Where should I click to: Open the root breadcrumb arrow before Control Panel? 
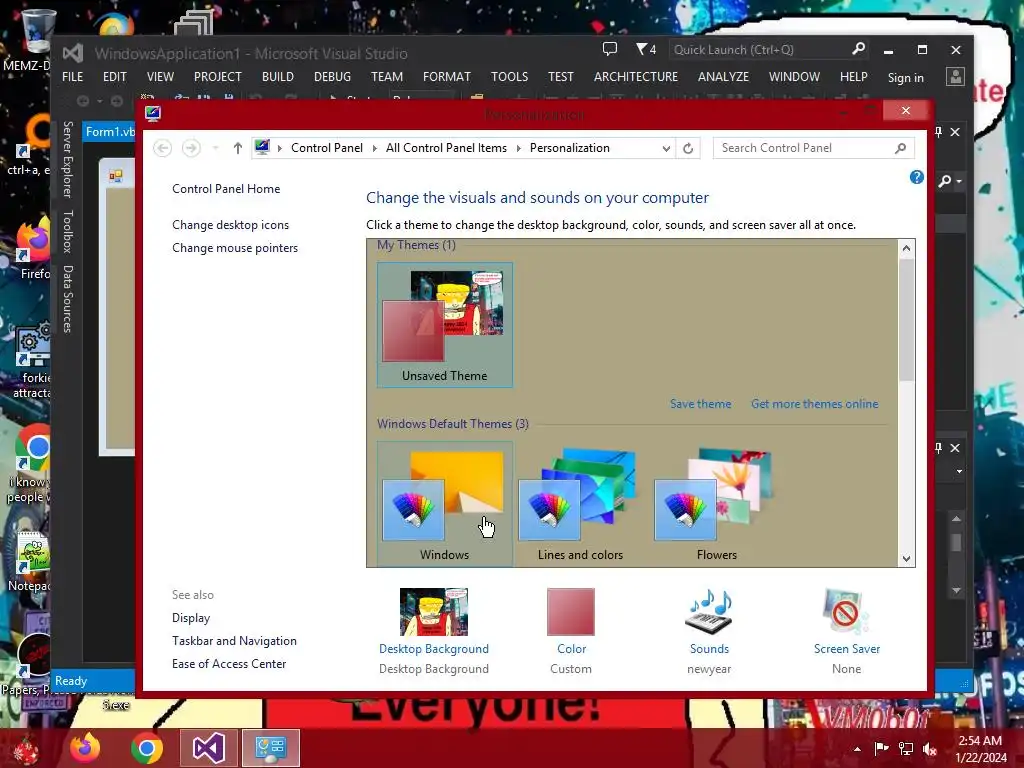point(280,148)
